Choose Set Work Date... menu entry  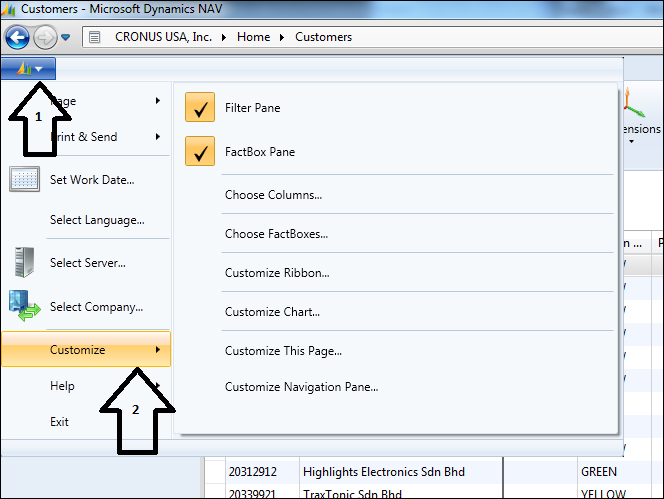(86, 180)
